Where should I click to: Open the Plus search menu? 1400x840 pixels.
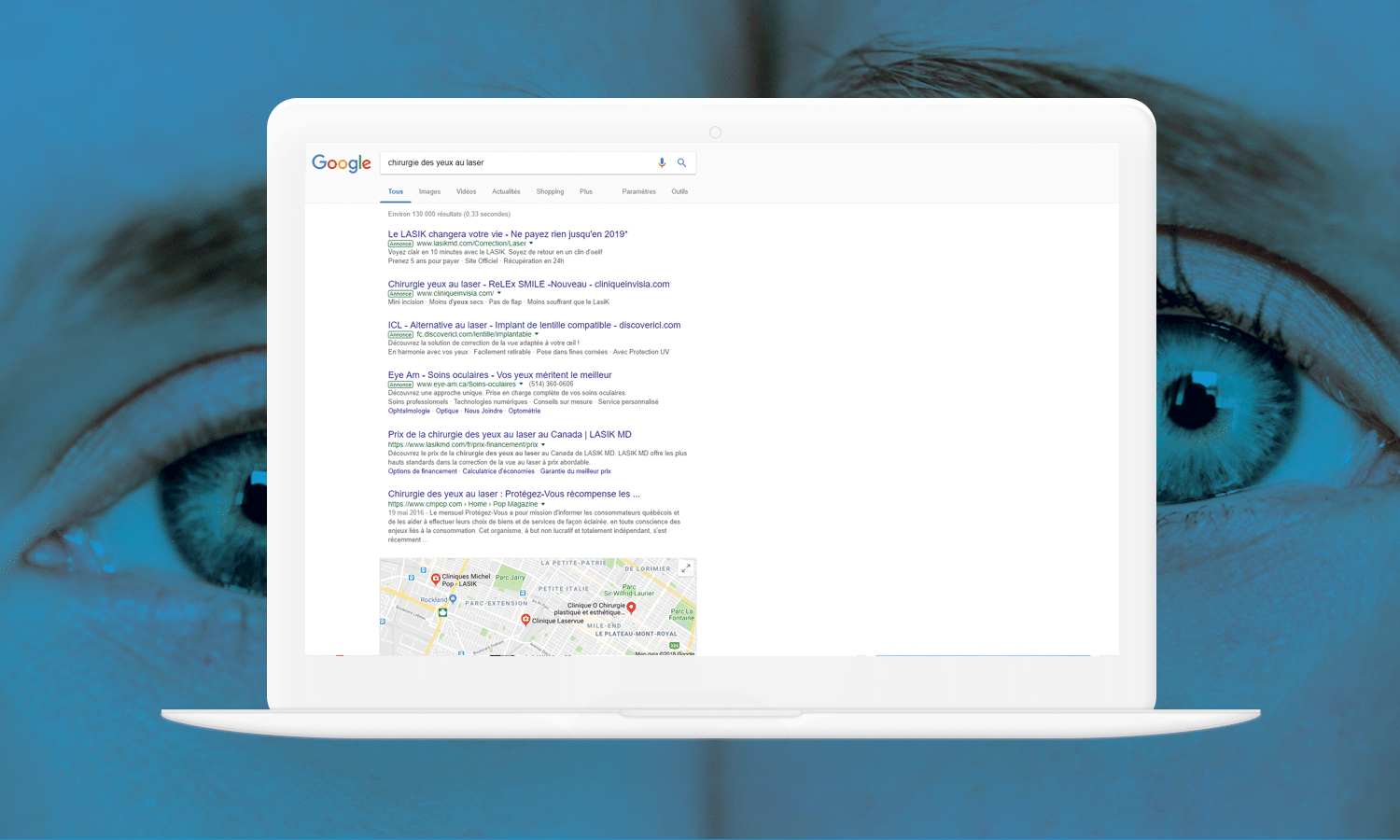pos(586,191)
